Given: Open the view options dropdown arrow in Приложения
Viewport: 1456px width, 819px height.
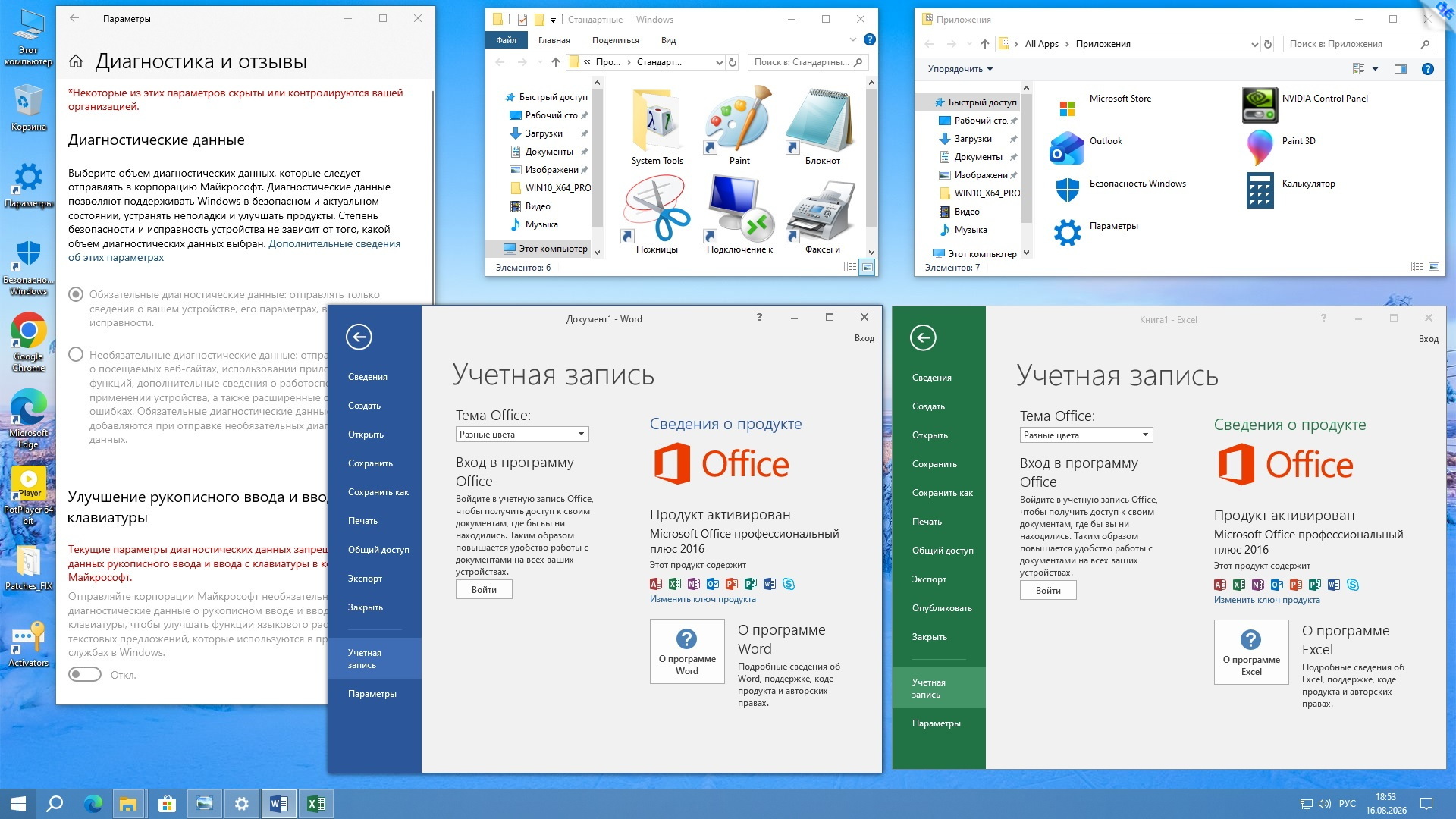Looking at the screenshot, I should (1375, 69).
